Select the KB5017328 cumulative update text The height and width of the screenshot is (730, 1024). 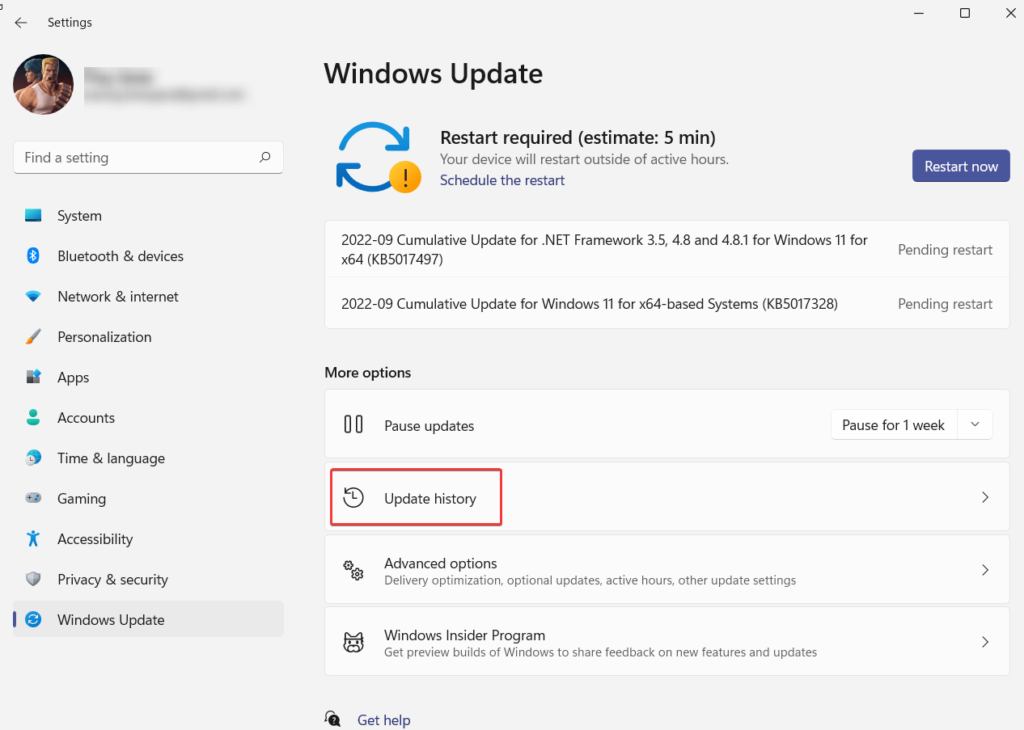click(x=589, y=304)
